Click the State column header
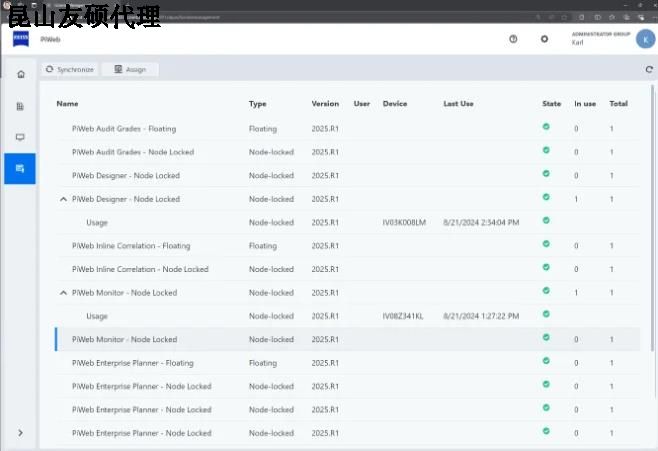 [551, 104]
